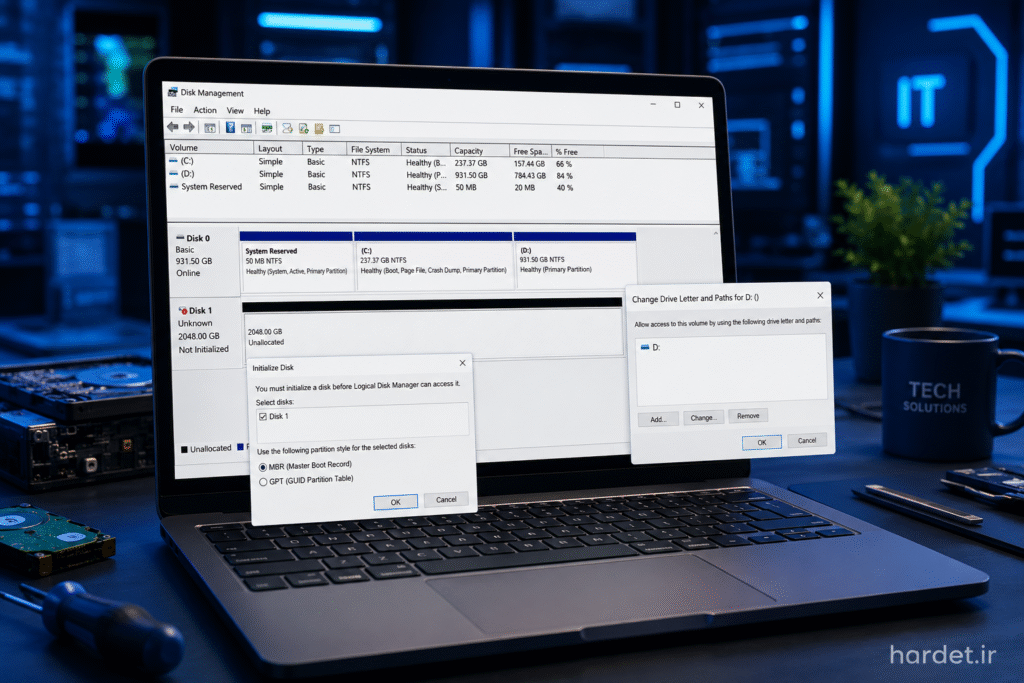Screen dimensions: 1024x683
Task: Open the View menu
Action: coord(235,111)
